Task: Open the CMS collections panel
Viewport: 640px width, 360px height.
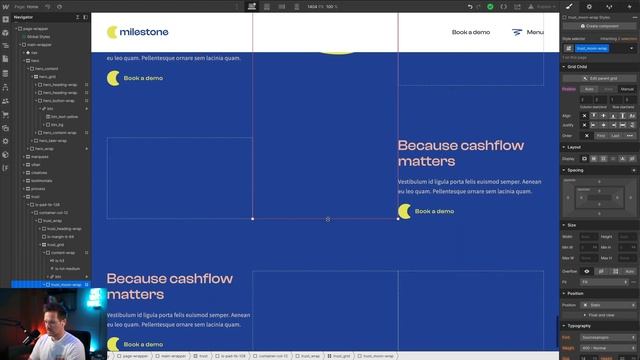Action: tap(5, 73)
